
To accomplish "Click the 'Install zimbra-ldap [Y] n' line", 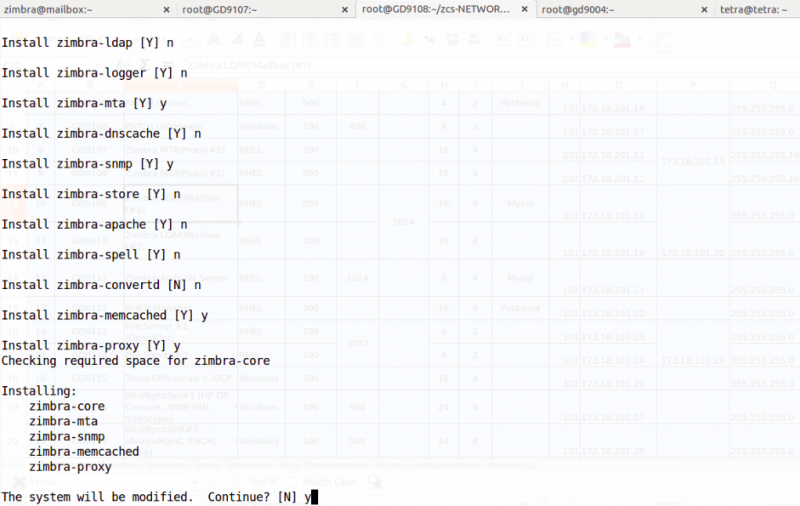I will pos(88,43).
